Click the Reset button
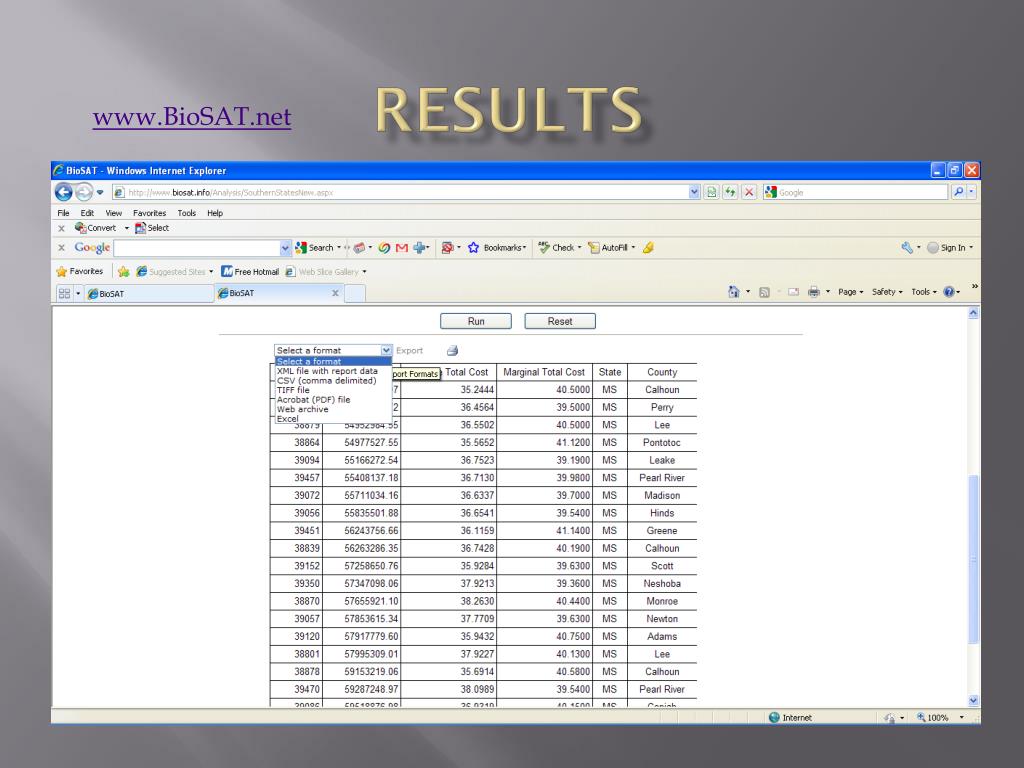Image resolution: width=1024 pixels, height=768 pixels. tap(560, 321)
